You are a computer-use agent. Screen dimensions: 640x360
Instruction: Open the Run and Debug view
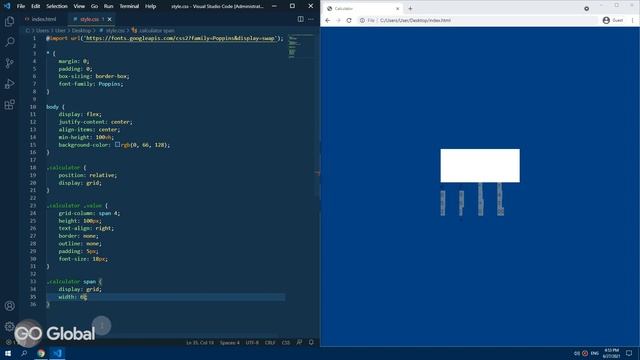tap(9, 84)
